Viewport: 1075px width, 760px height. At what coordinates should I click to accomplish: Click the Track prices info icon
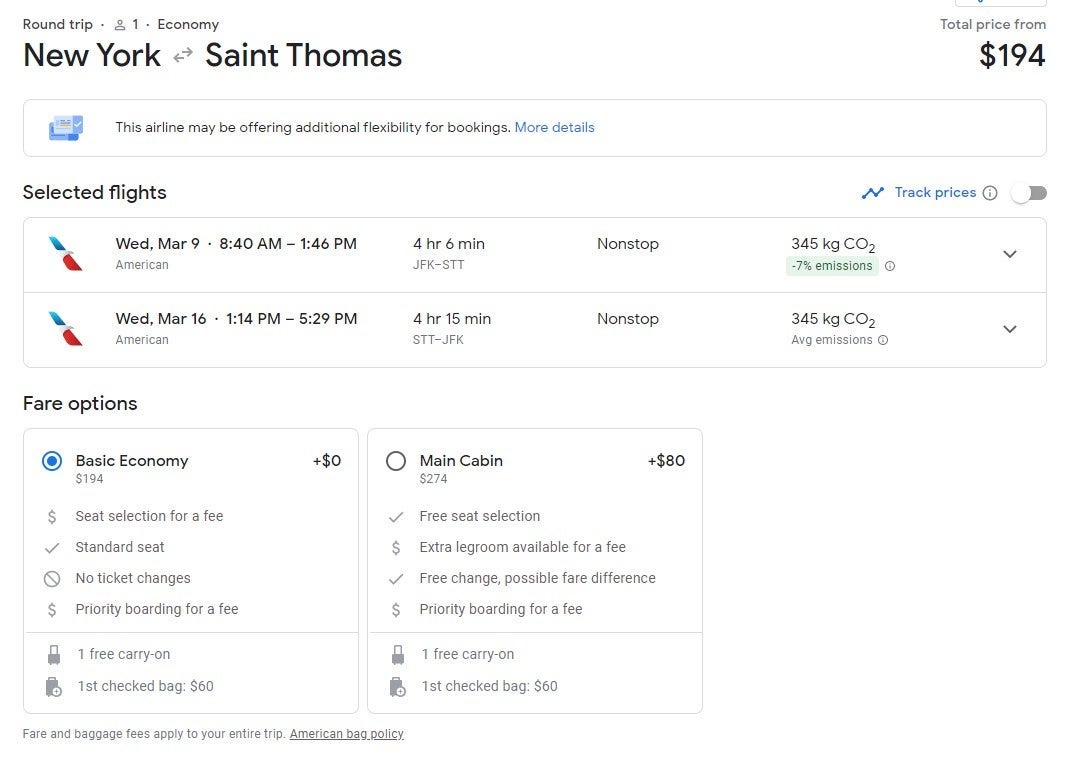tap(990, 193)
